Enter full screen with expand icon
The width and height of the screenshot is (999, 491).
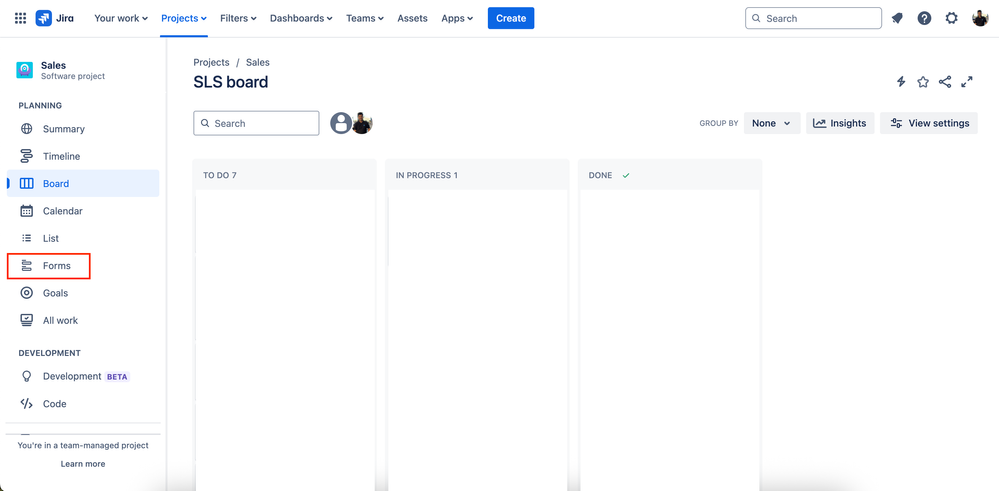(967, 82)
